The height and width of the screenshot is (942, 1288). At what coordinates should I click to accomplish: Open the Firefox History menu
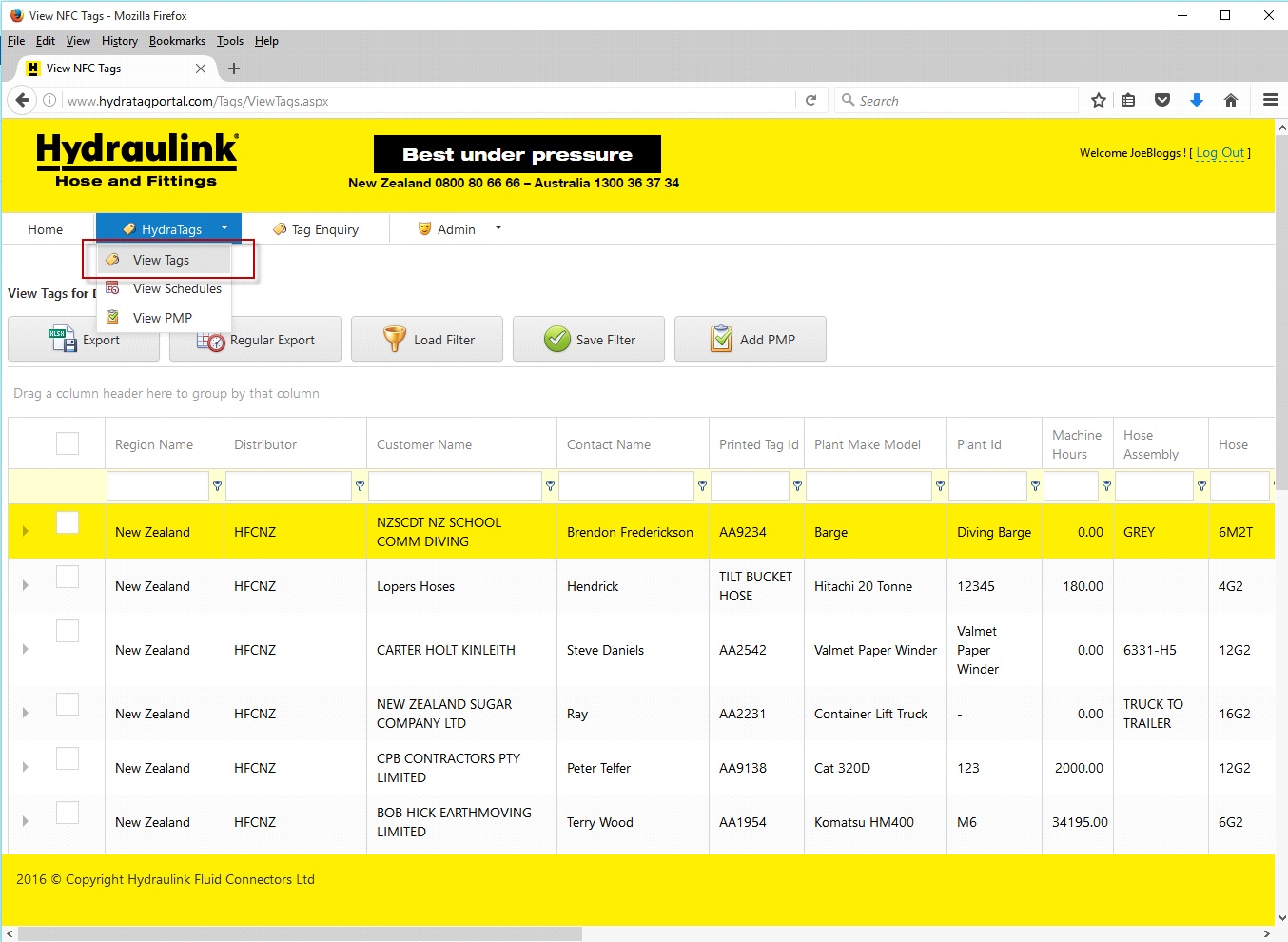120,41
